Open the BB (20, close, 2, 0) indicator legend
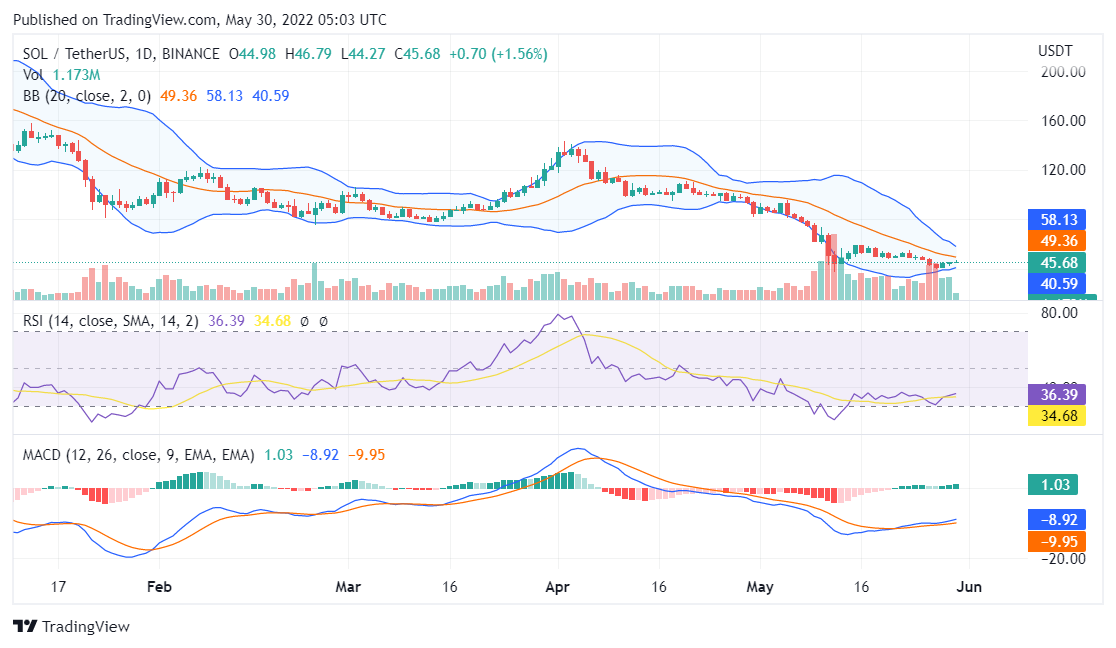 pos(87,96)
